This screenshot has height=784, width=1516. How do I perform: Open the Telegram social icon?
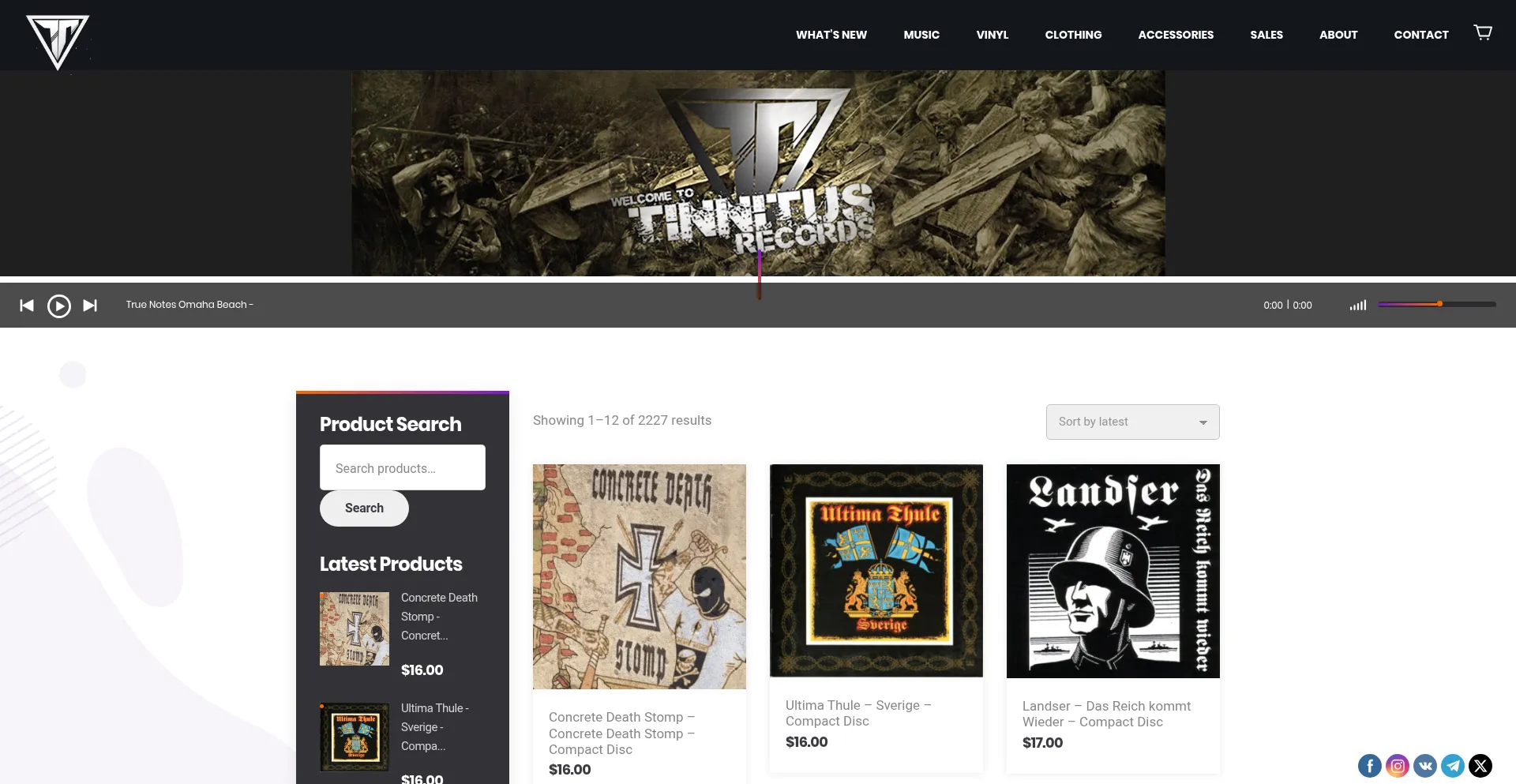[1453, 765]
